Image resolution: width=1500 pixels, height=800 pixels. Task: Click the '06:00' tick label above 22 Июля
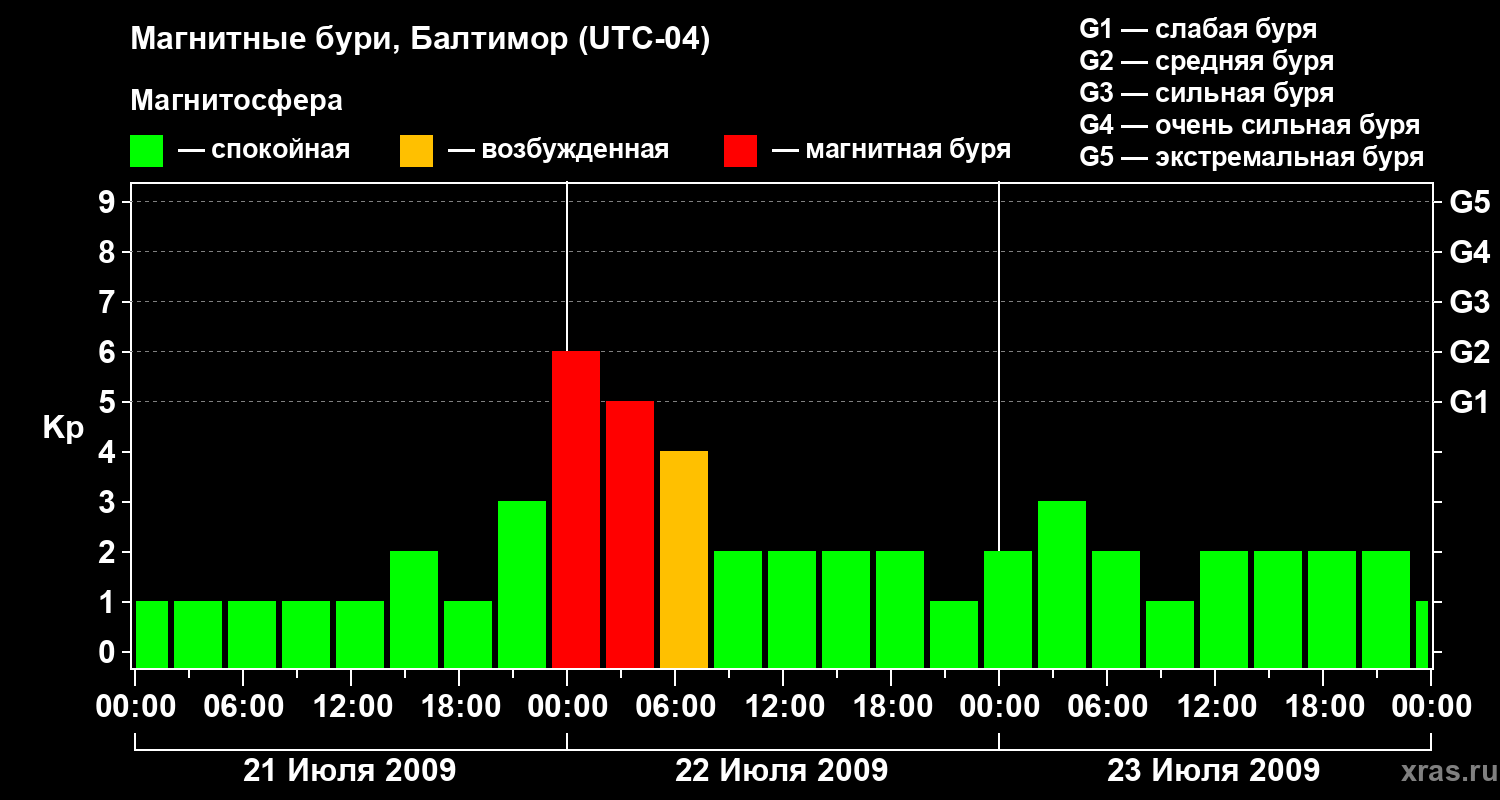click(675, 706)
